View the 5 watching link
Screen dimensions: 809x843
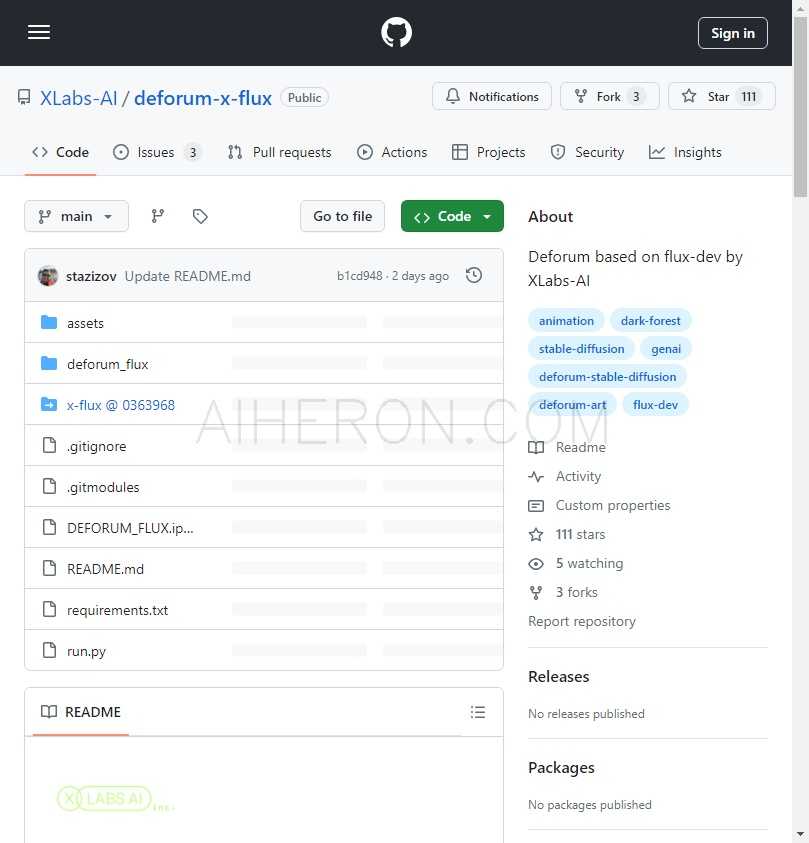pyautogui.click(x=576, y=563)
